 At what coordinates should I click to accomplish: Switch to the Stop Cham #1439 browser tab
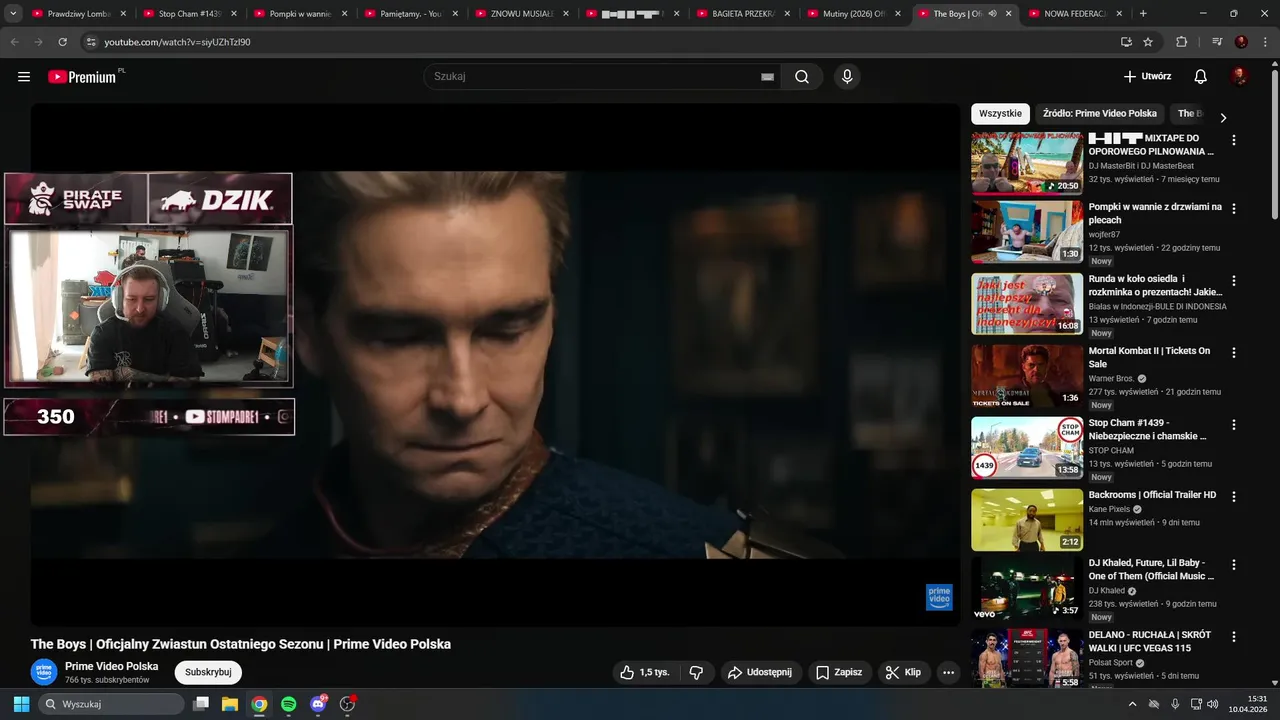pos(190,14)
